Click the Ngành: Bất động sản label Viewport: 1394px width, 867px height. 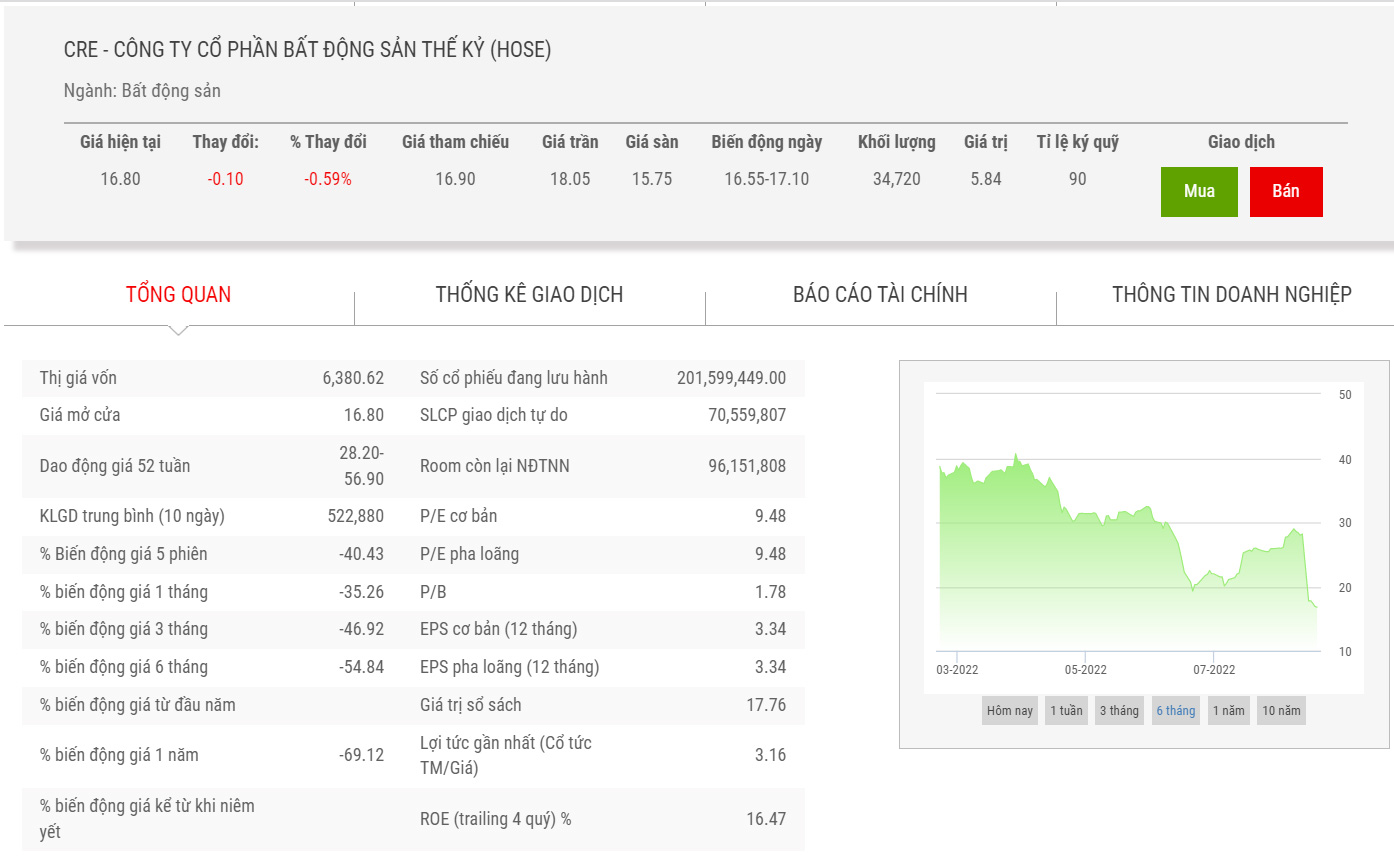point(142,91)
